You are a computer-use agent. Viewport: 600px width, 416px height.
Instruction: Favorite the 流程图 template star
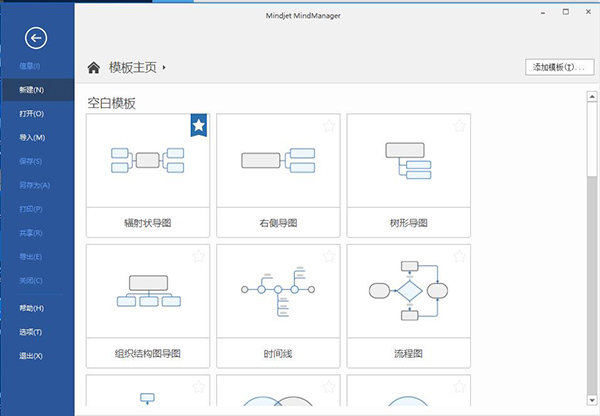coord(460,256)
